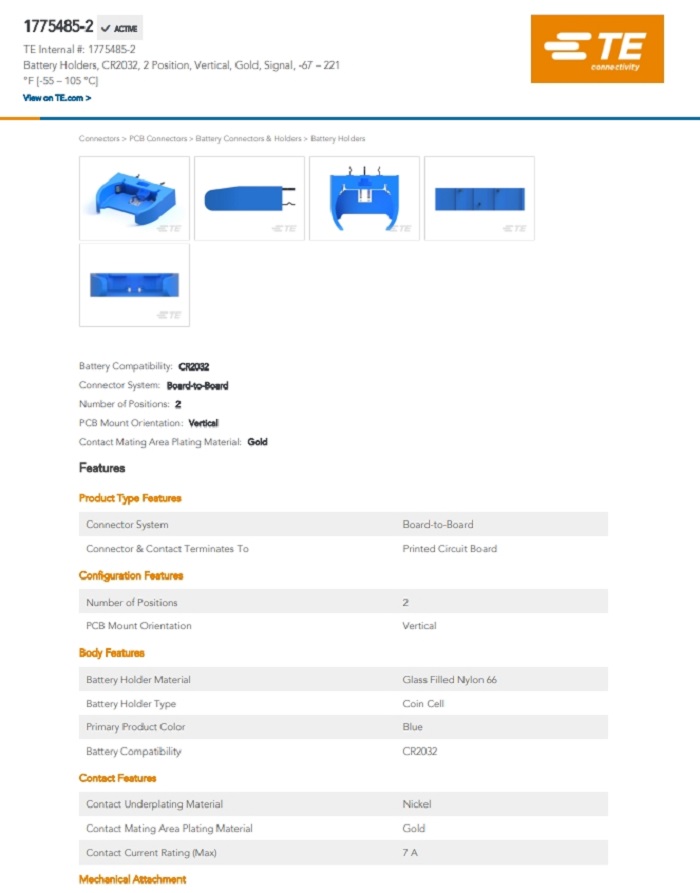Click CR2032 value in Body Features table
This screenshot has height=893, width=700.
click(420, 752)
